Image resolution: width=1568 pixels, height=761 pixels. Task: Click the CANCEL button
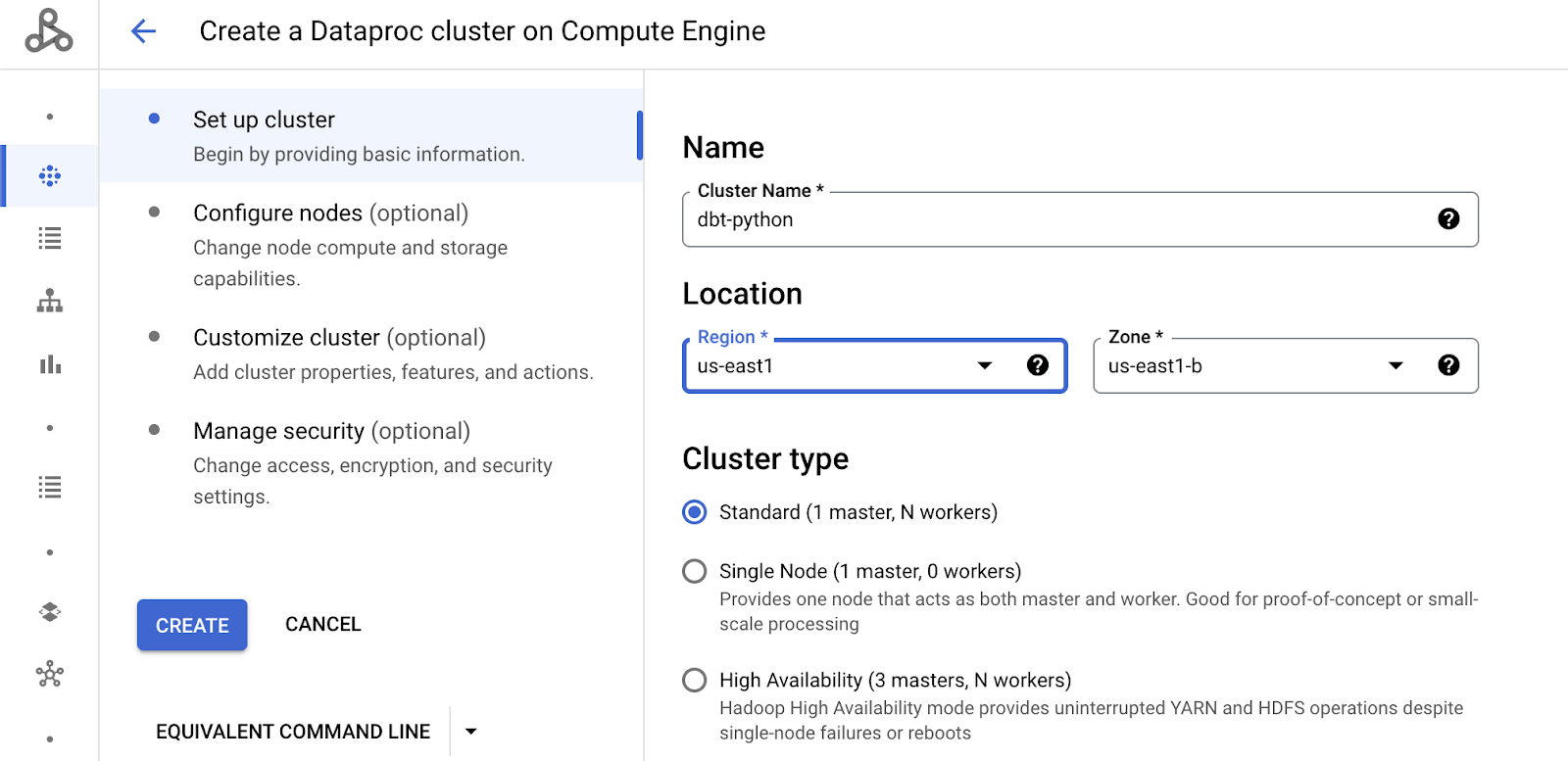coord(323,625)
